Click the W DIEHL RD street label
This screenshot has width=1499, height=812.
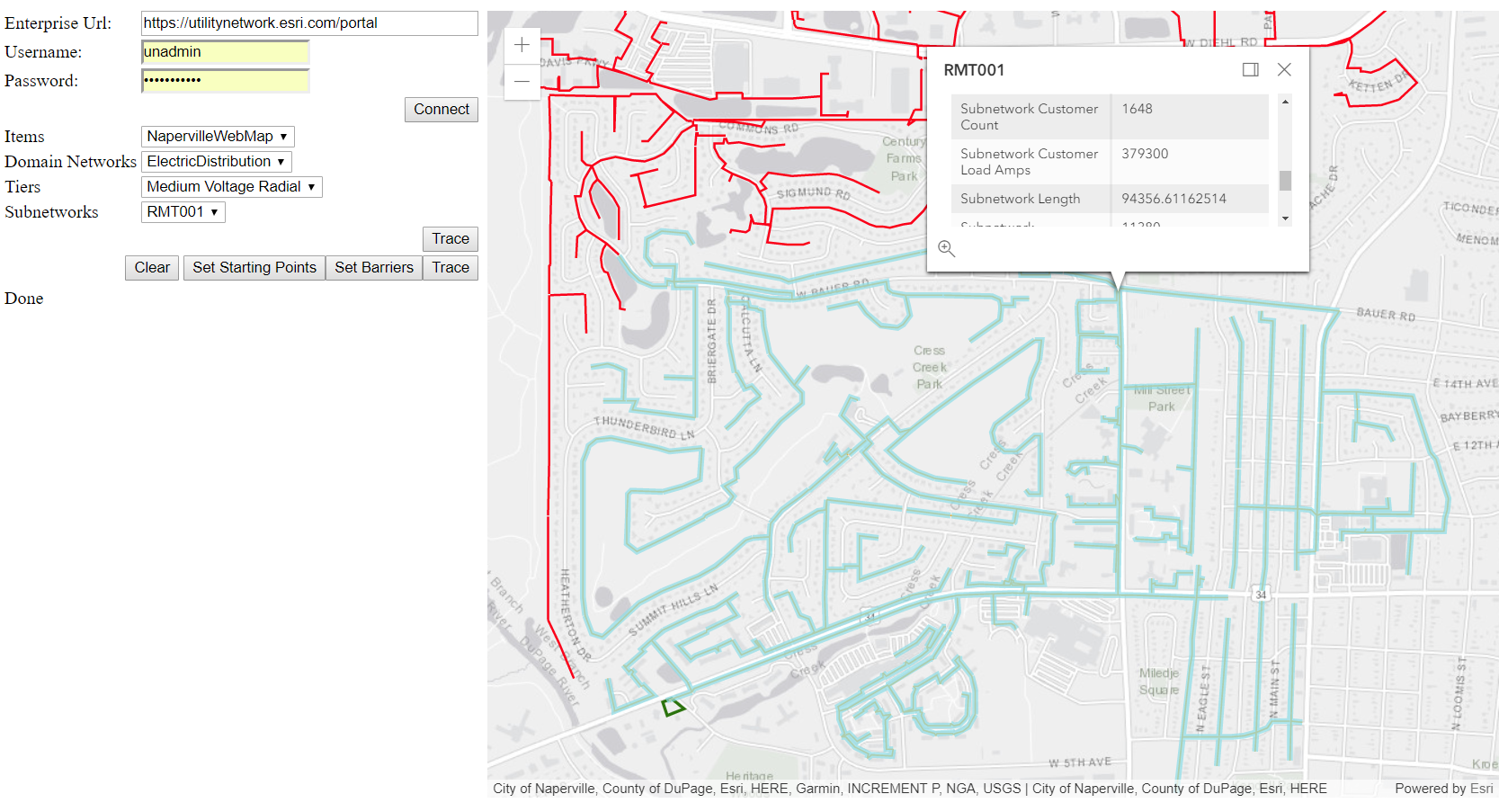click(1220, 42)
